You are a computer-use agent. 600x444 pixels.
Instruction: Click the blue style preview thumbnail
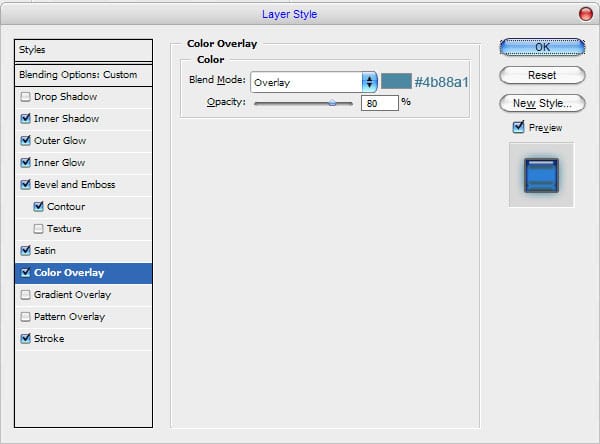point(541,174)
